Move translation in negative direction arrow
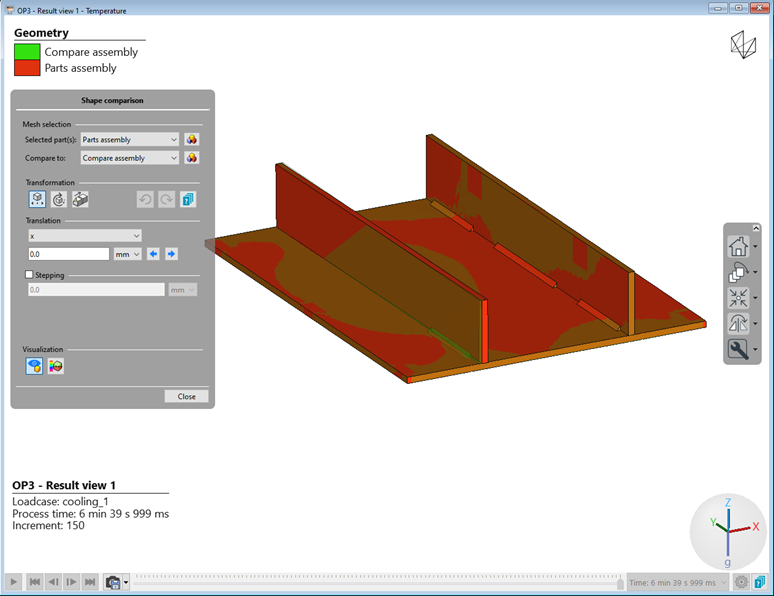Screen dimensions: 774x596 [x=154, y=254]
